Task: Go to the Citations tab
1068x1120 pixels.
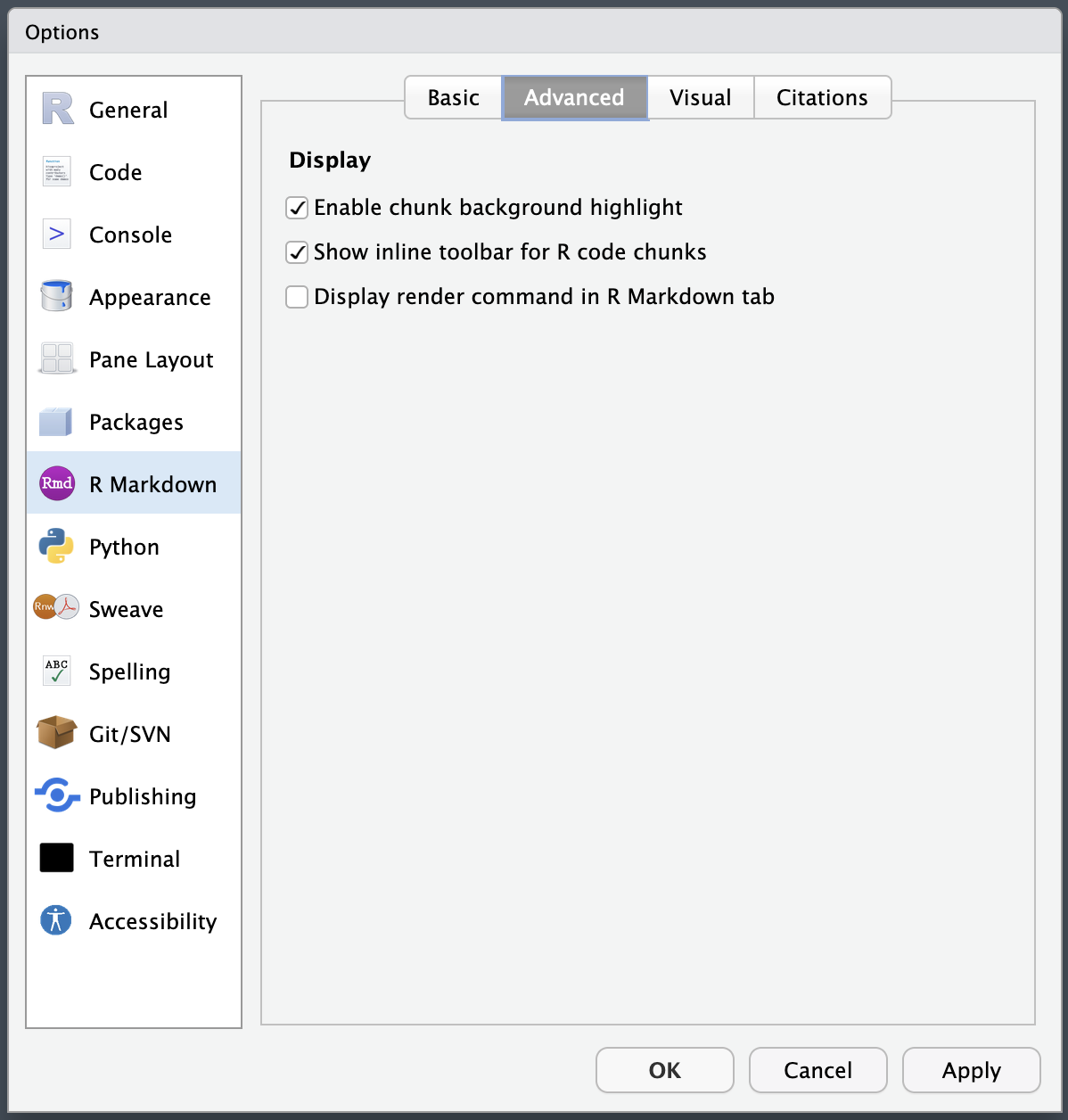Action: click(822, 97)
